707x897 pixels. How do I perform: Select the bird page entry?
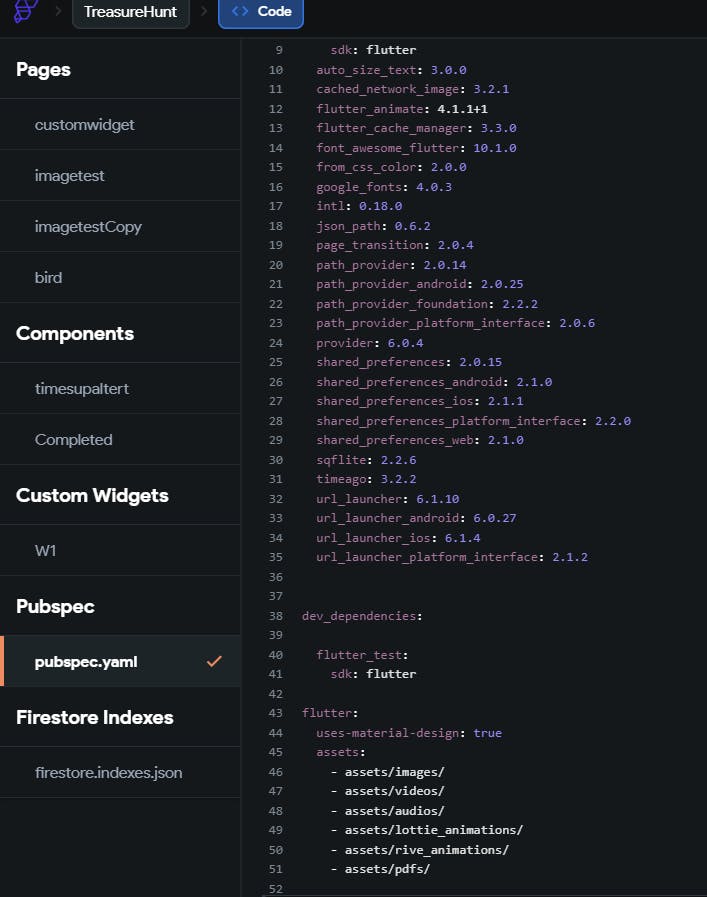(x=48, y=278)
